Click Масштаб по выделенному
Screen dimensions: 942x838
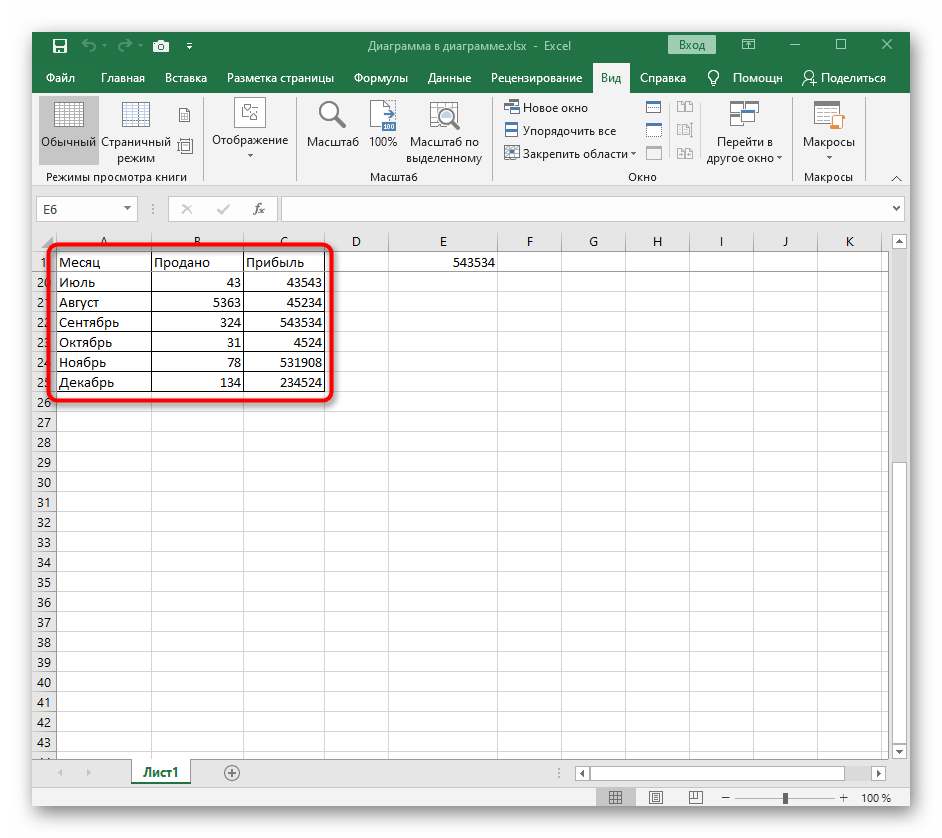tap(444, 132)
